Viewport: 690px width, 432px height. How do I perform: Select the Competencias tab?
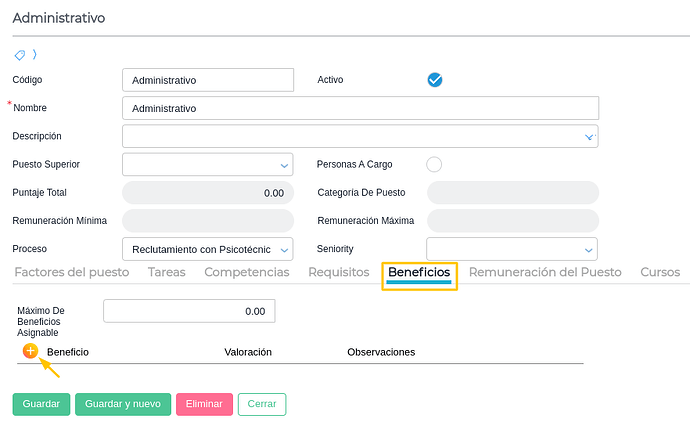pos(246,272)
